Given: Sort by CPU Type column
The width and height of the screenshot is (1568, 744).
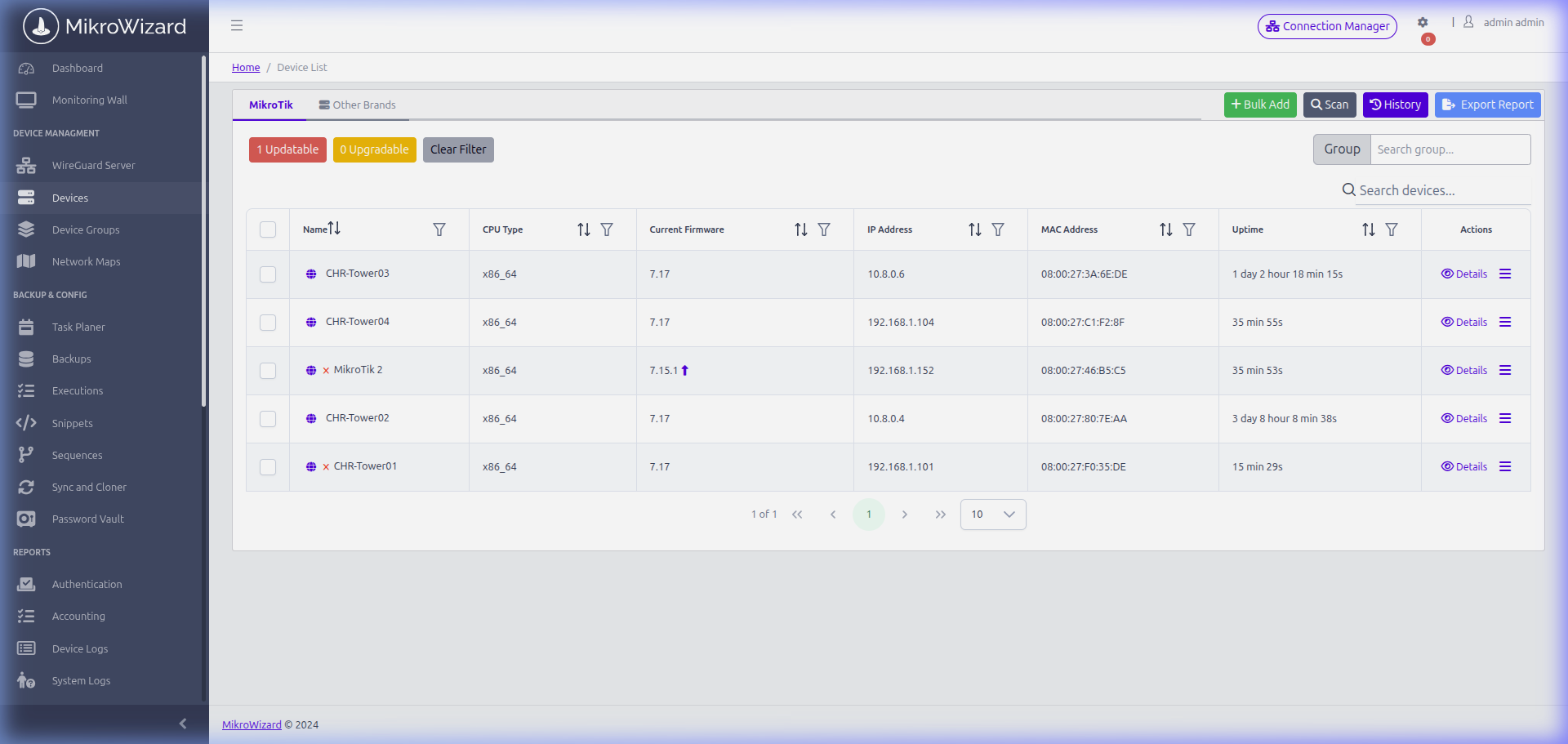Looking at the screenshot, I should click(583, 229).
